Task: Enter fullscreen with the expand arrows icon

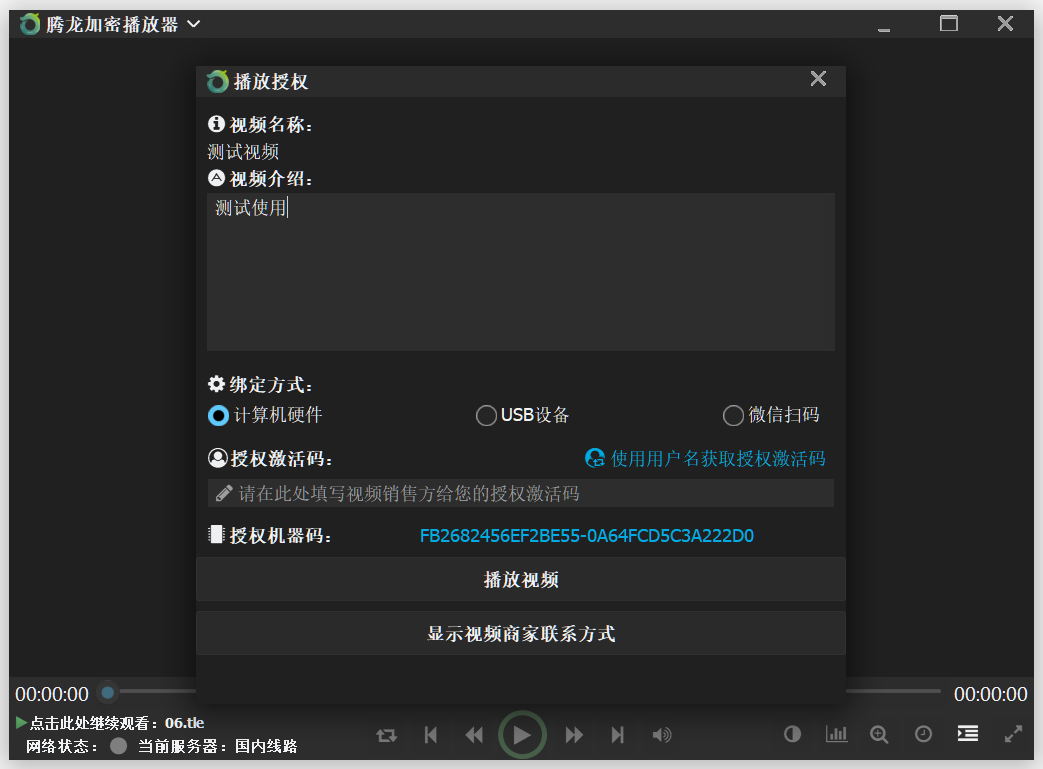Action: [x=1013, y=734]
